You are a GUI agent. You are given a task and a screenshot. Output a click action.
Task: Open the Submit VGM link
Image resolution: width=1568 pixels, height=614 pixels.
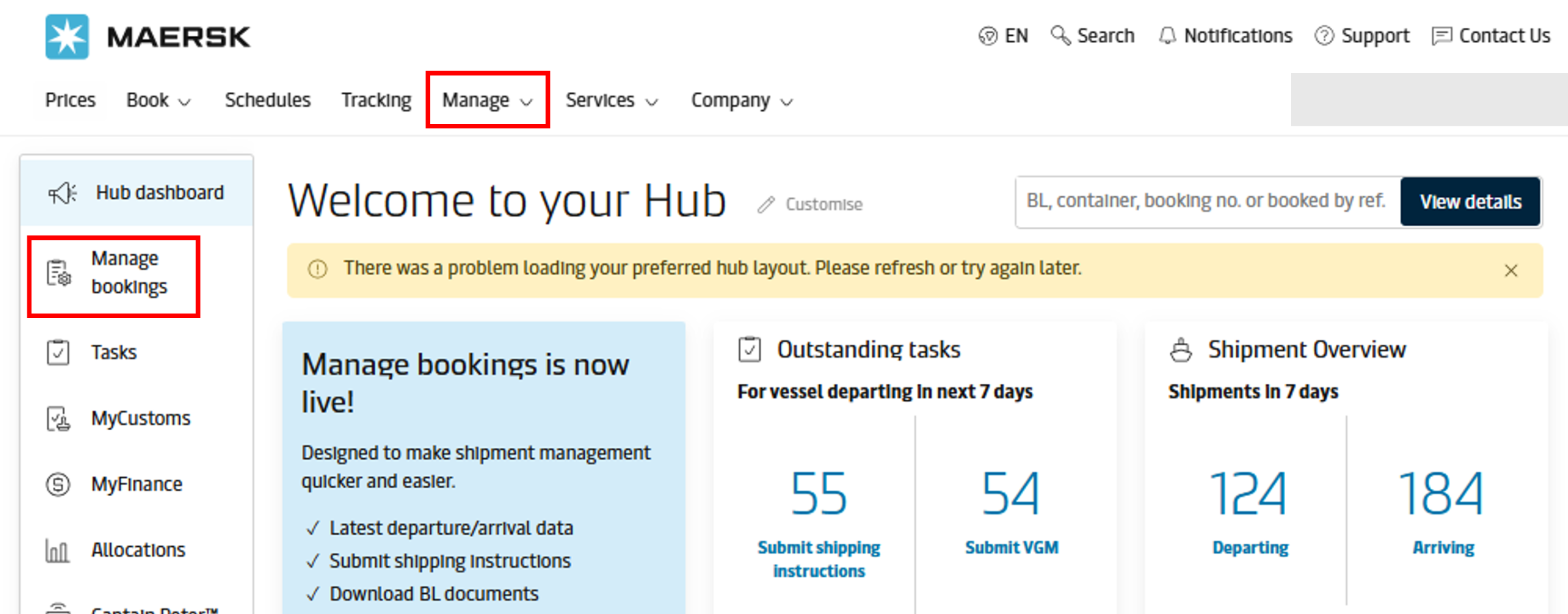(x=1012, y=548)
